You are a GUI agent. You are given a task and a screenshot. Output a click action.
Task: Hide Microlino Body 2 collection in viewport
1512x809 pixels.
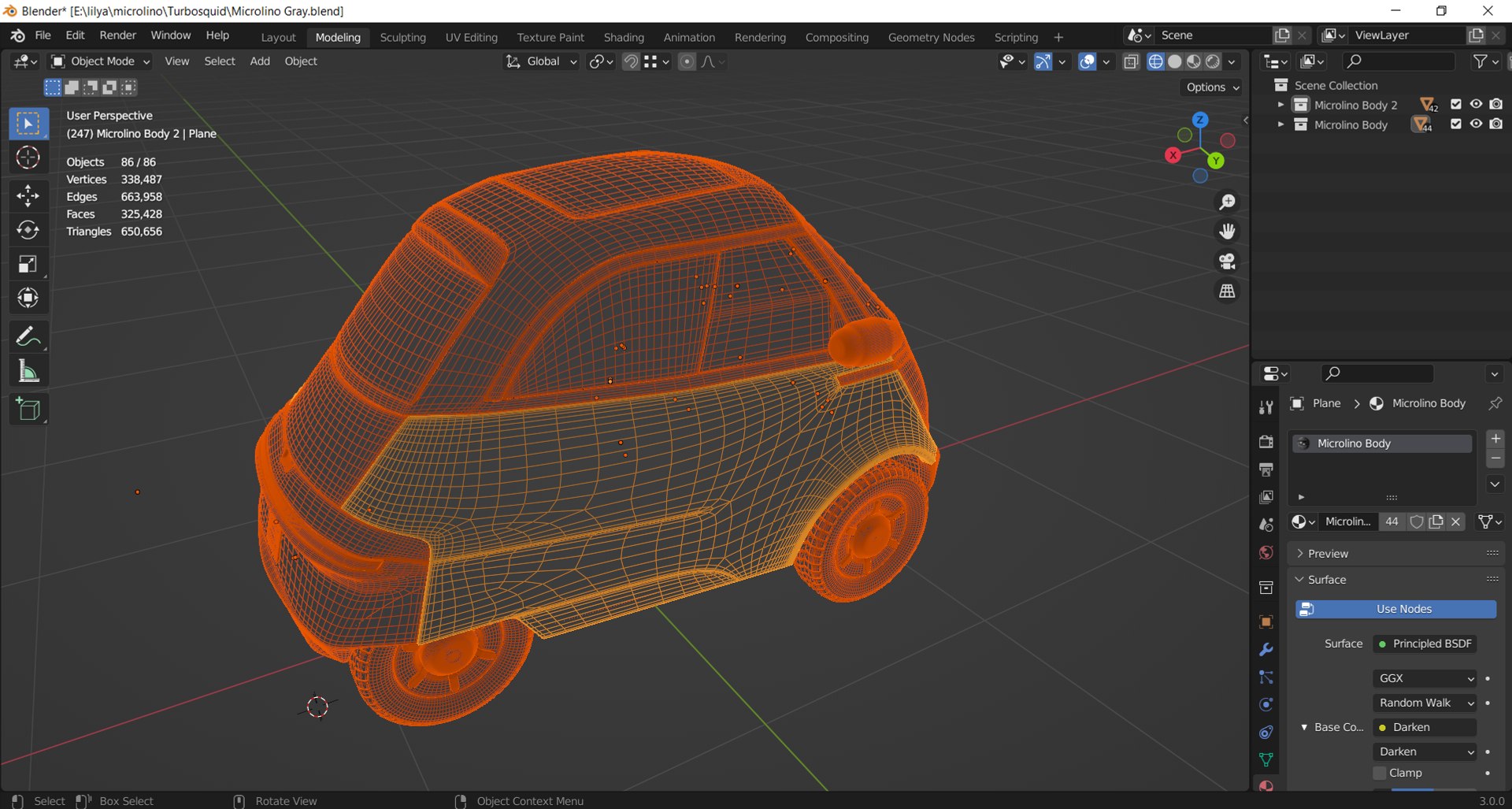click(1476, 105)
